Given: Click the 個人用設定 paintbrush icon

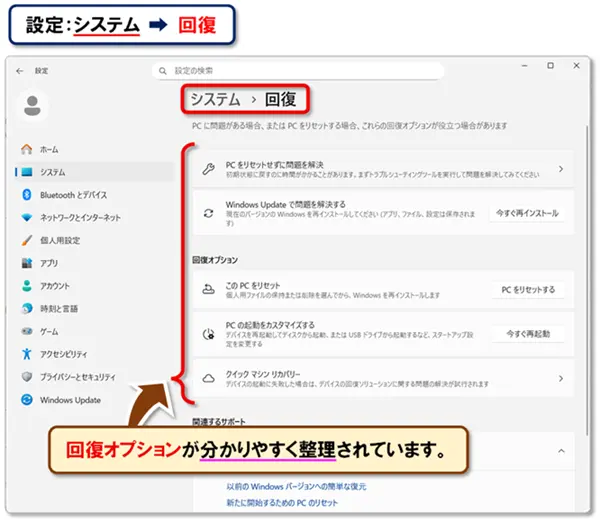Looking at the screenshot, I should [x=27, y=240].
